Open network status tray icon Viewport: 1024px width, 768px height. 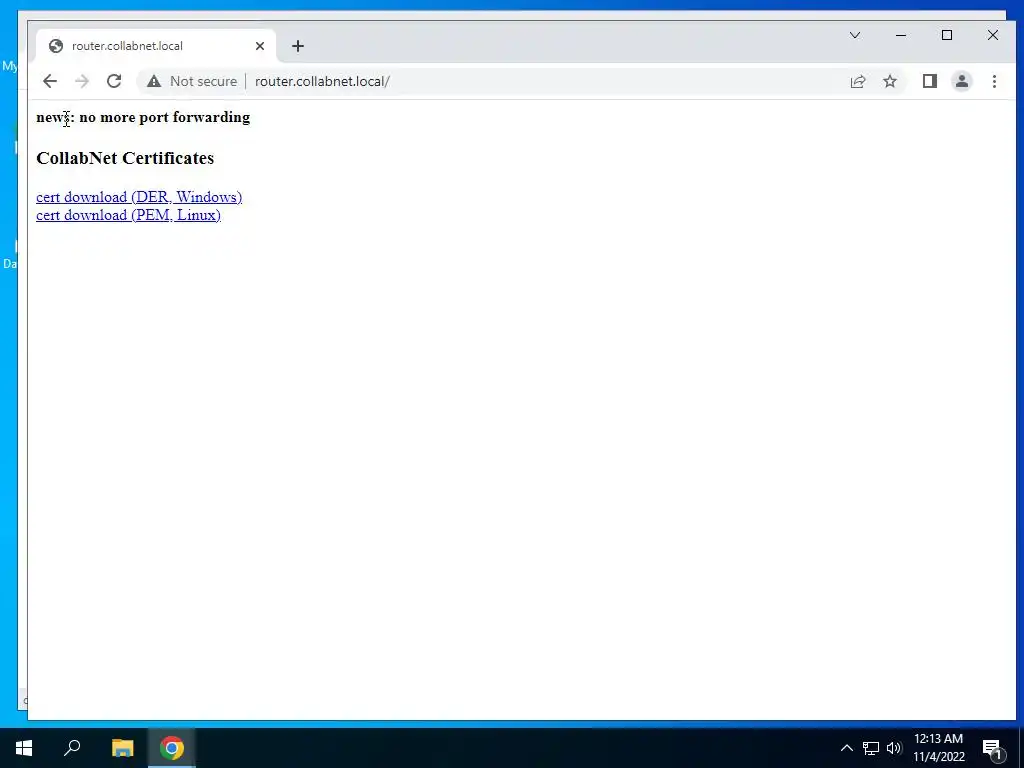[x=871, y=748]
